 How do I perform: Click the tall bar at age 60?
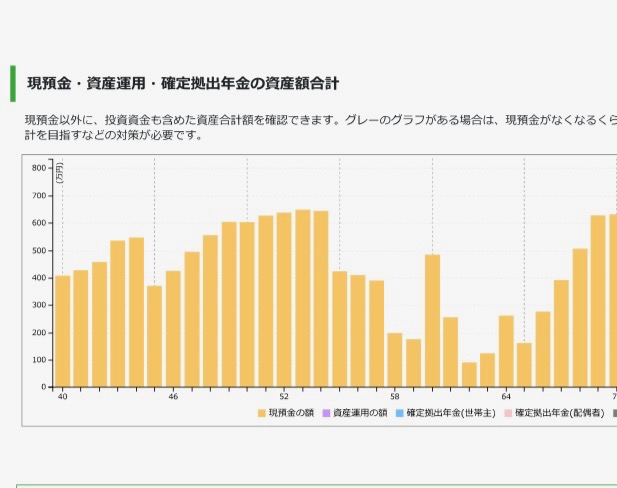[432, 320]
